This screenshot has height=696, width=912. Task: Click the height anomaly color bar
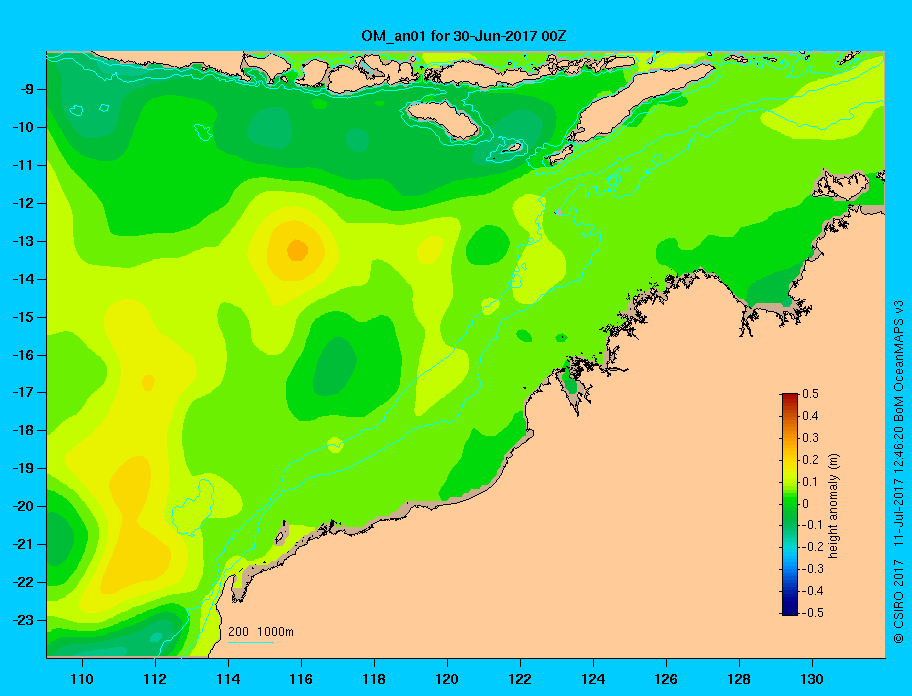tap(790, 504)
